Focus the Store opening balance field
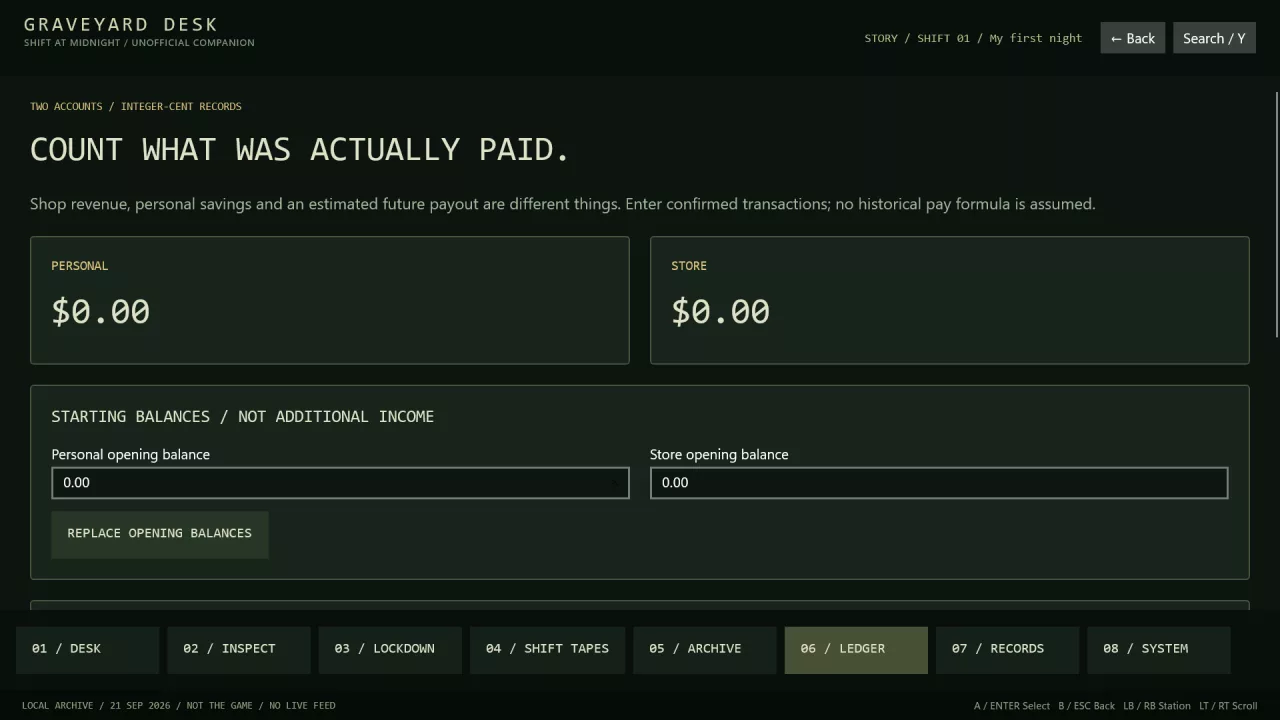 (x=939, y=483)
